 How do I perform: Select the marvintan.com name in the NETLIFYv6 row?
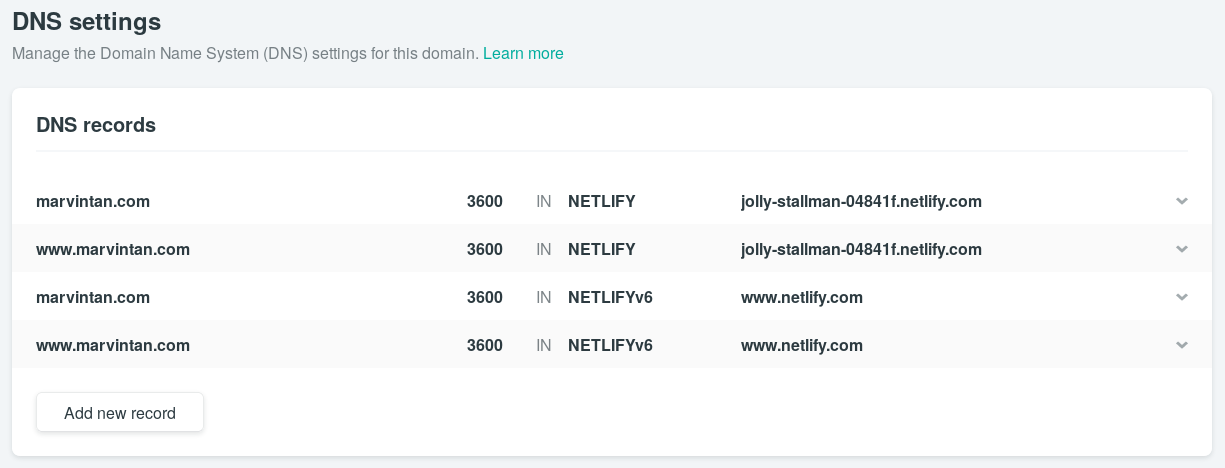[93, 297]
